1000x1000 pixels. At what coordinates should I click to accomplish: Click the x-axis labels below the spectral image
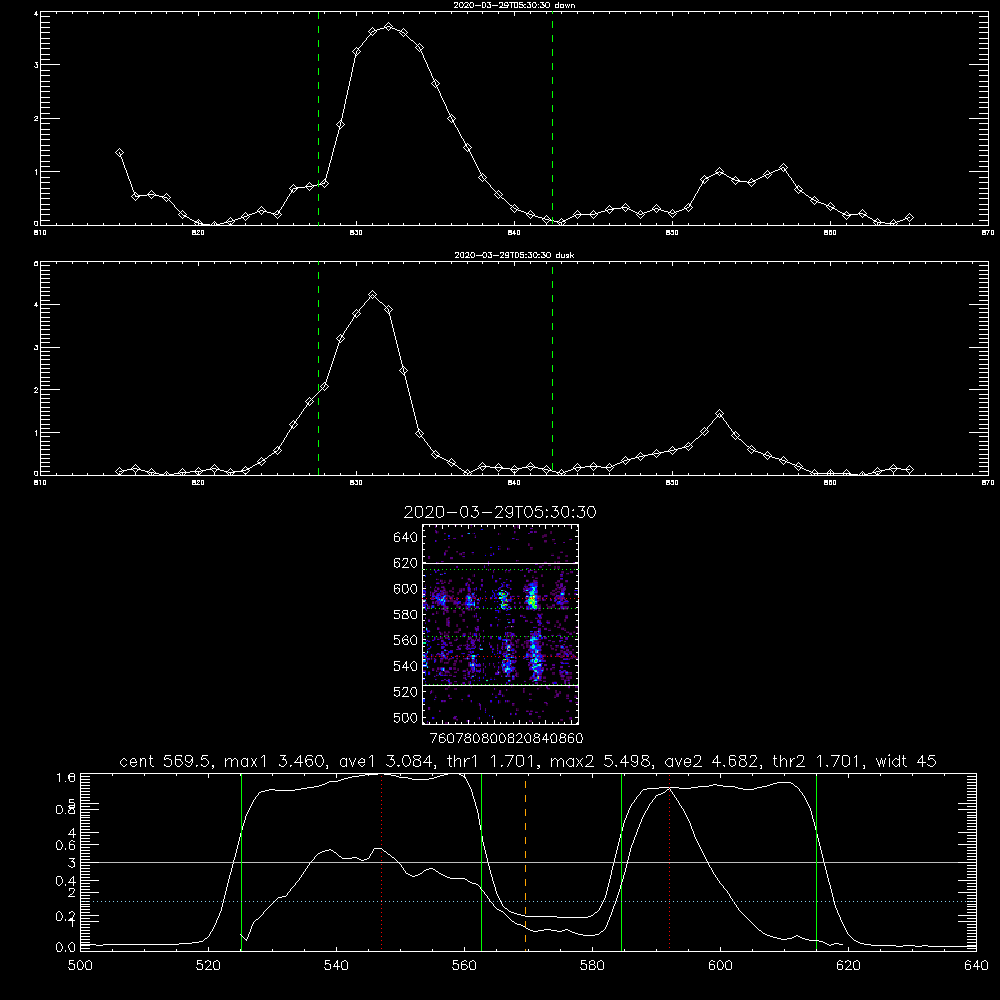click(x=506, y=739)
